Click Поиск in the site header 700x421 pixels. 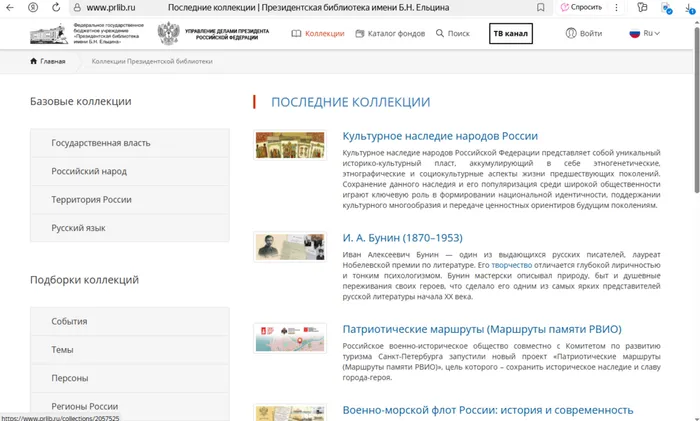pyautogui.click(x=452, y=33)
